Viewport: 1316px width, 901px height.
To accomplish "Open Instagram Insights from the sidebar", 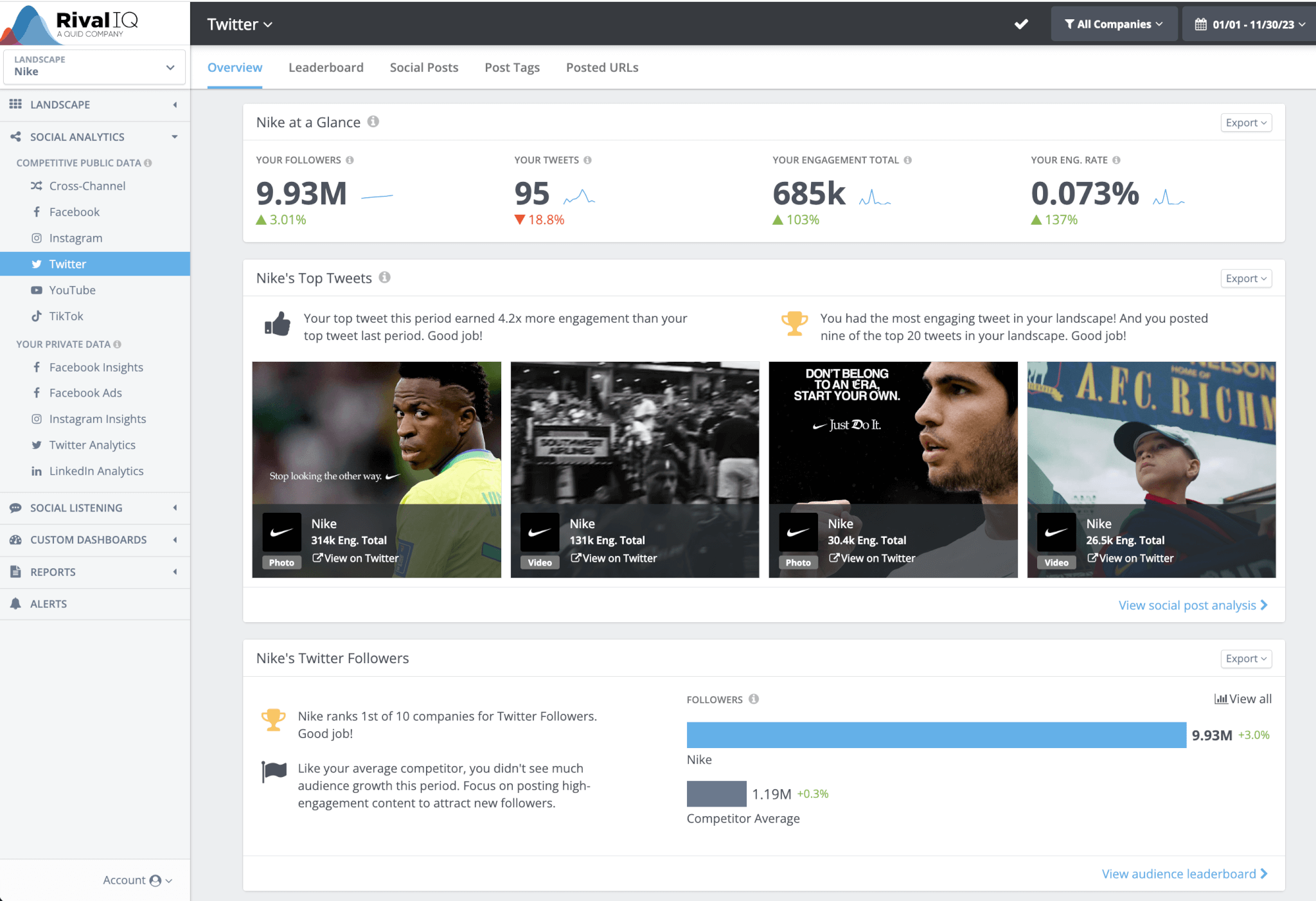I will 98,418.
